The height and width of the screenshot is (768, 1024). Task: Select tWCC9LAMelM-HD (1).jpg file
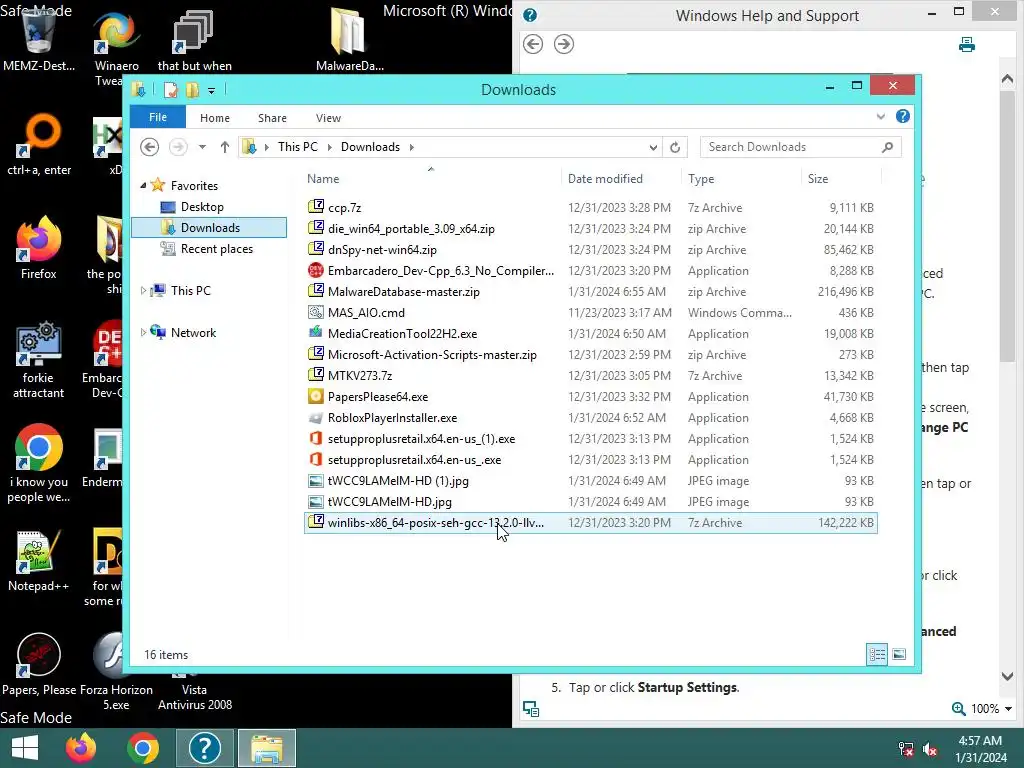pos(590,481)
